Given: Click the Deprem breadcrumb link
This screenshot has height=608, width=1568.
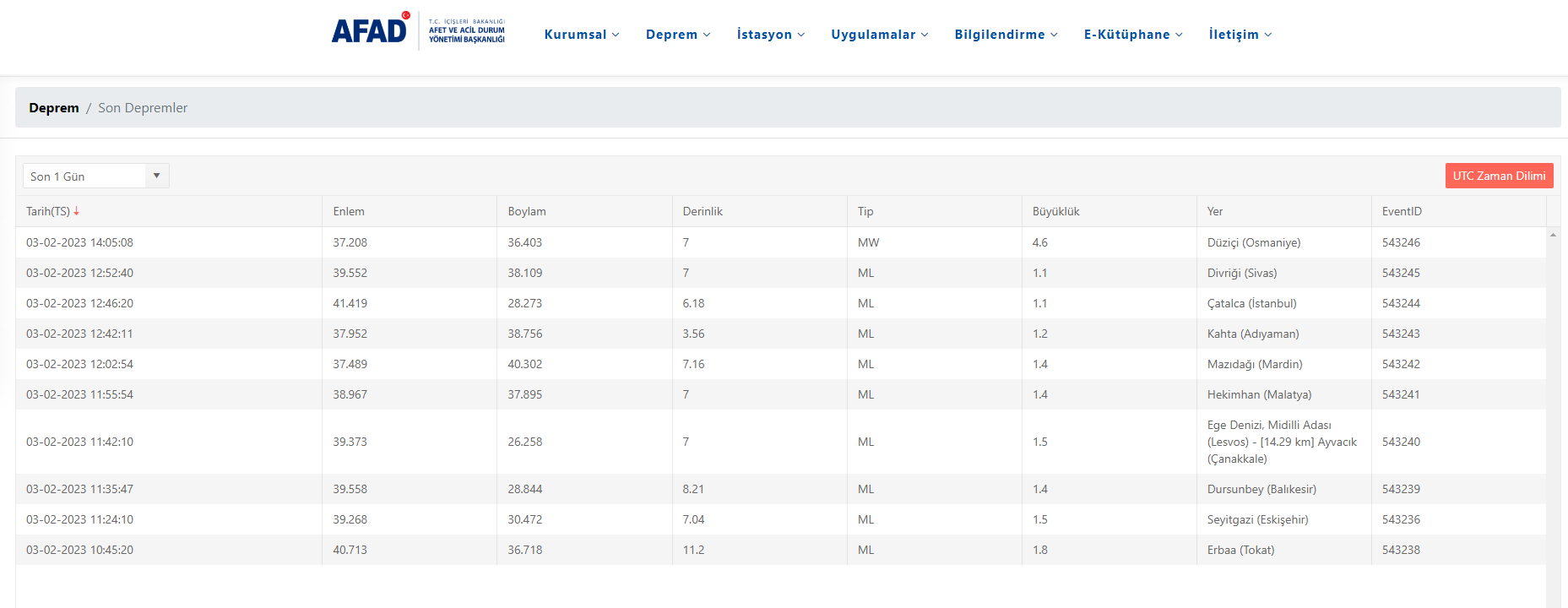Looking at the screenshot, I should click(x=54, y=108).
